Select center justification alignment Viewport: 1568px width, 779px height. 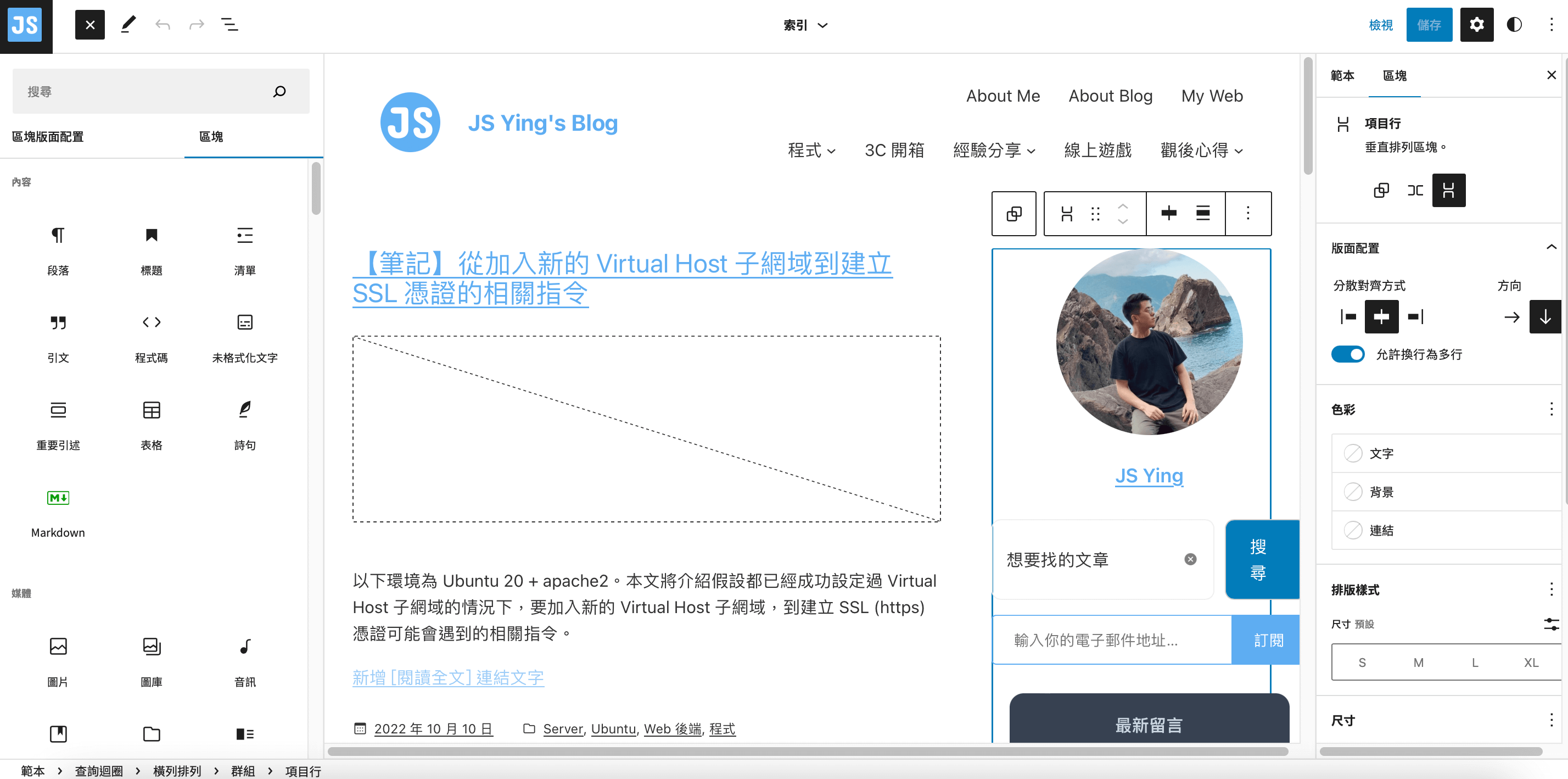[x=1381, y=317]
